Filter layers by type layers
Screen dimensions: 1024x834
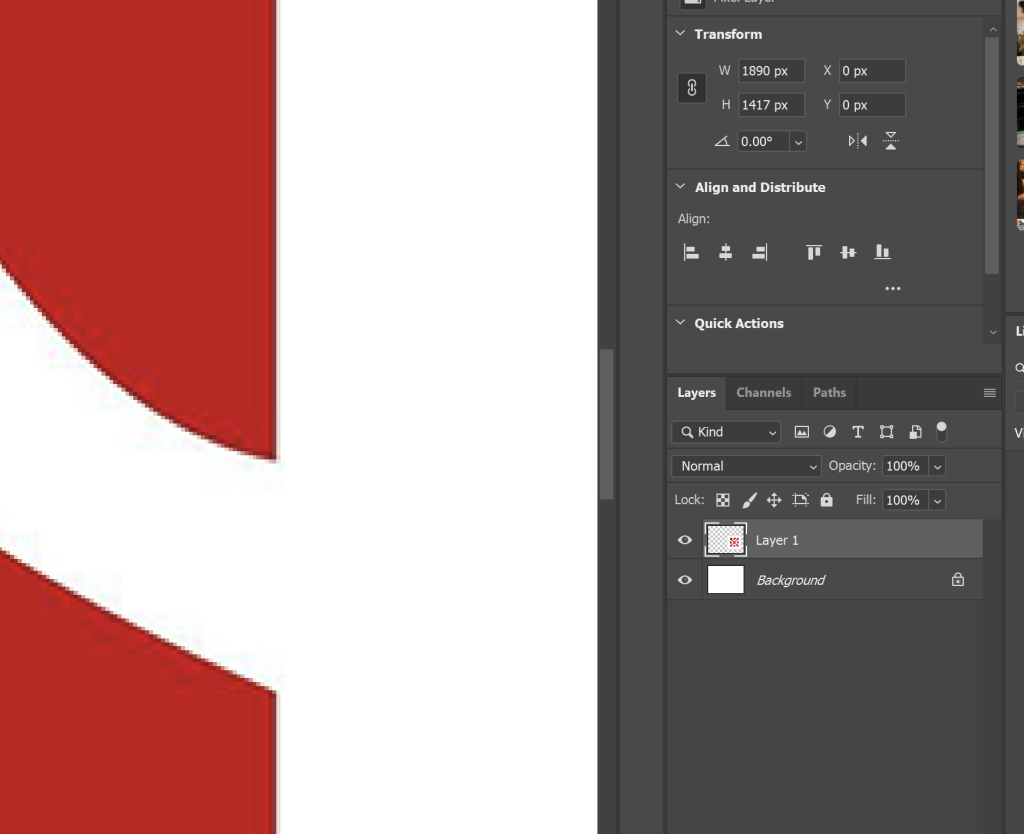[x=858, y=432]
